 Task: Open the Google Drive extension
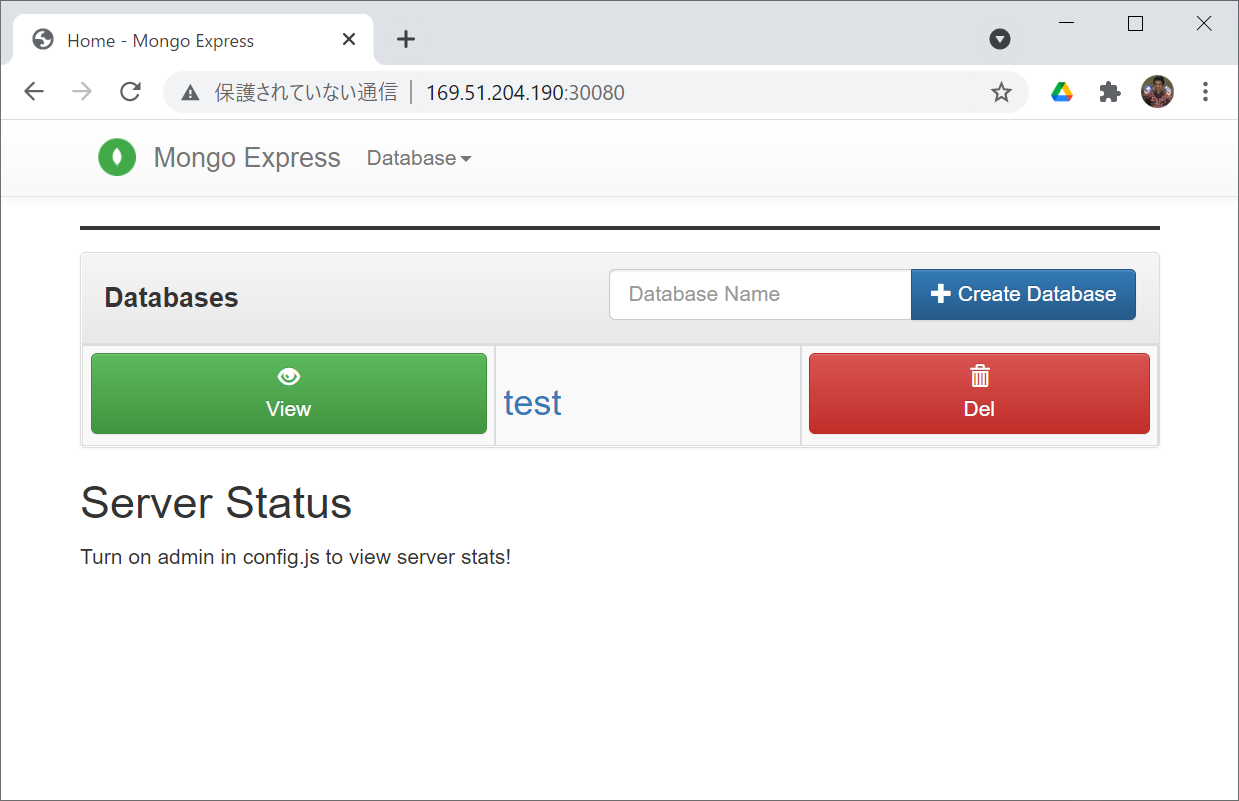point(1062,92)
